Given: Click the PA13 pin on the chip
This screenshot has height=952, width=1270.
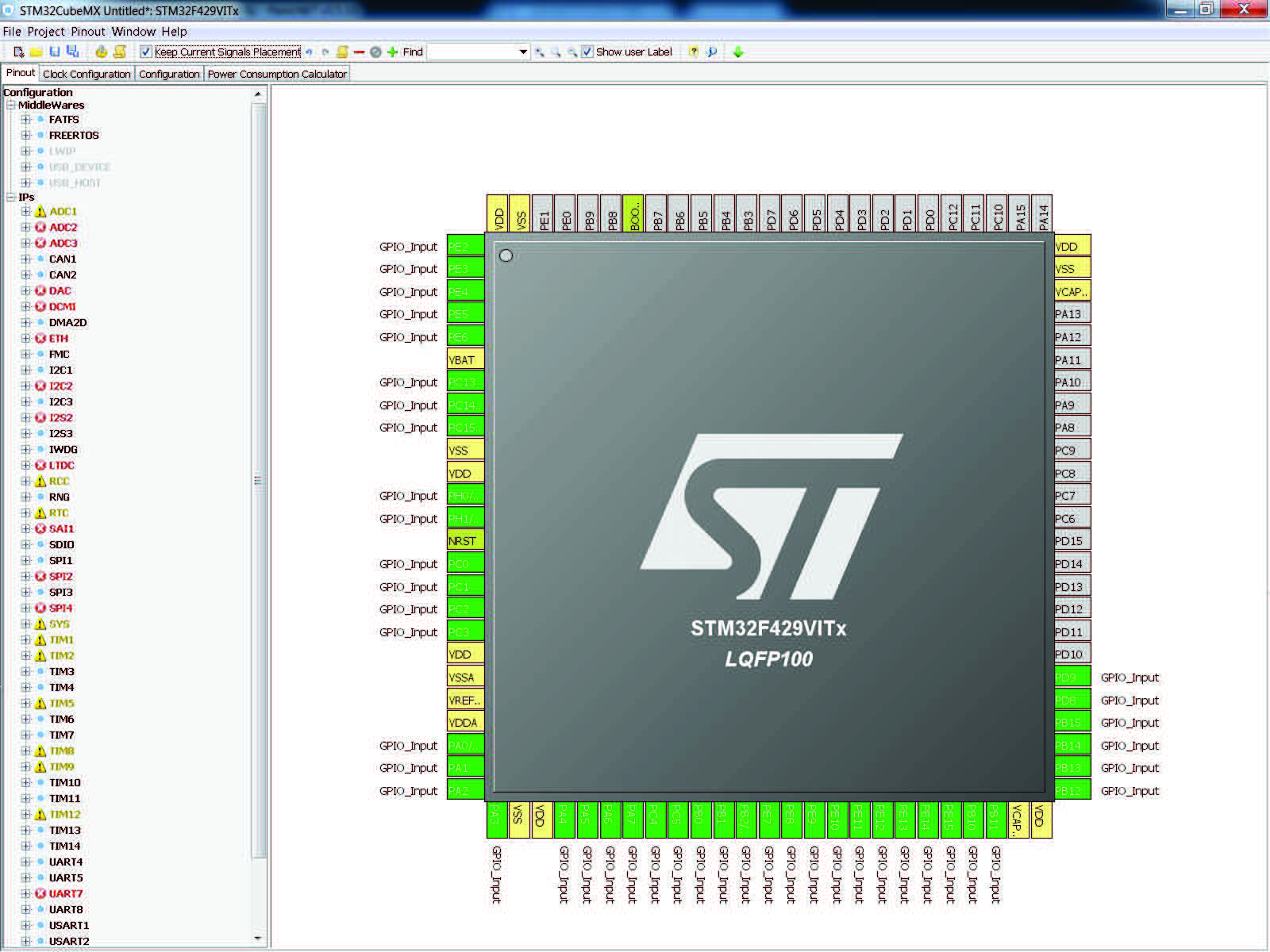Looking at the screenshot, I should tap(1072, 314).
